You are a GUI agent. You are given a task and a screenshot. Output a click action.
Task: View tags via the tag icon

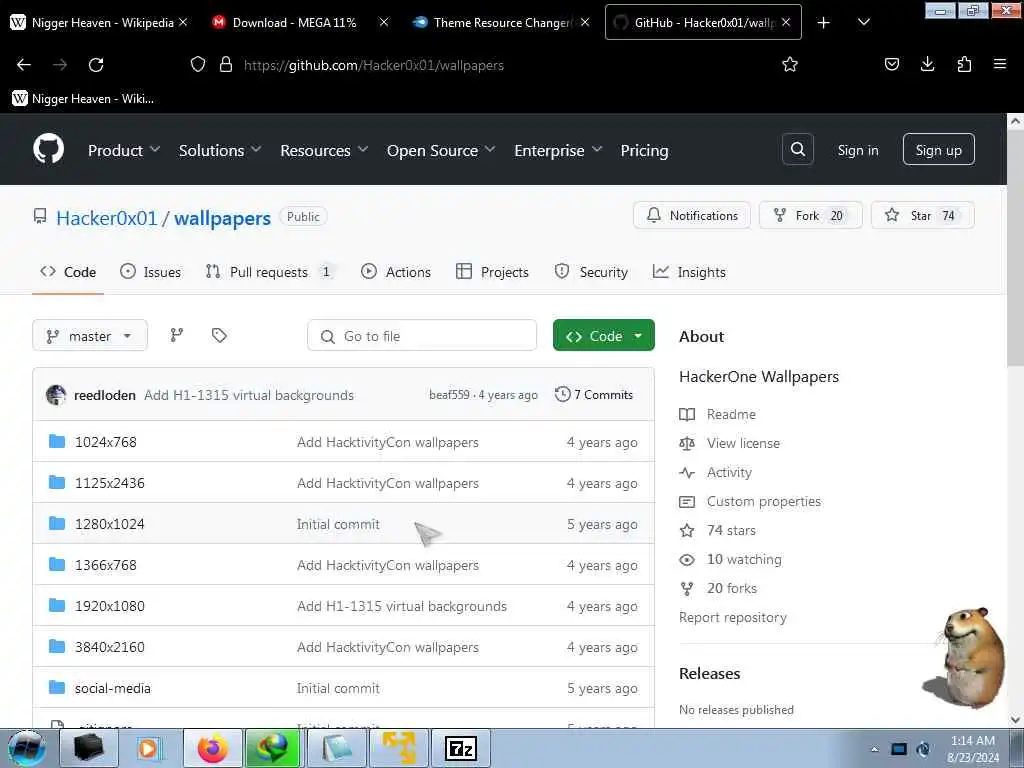pyautogui.click(x=219, y=335)
